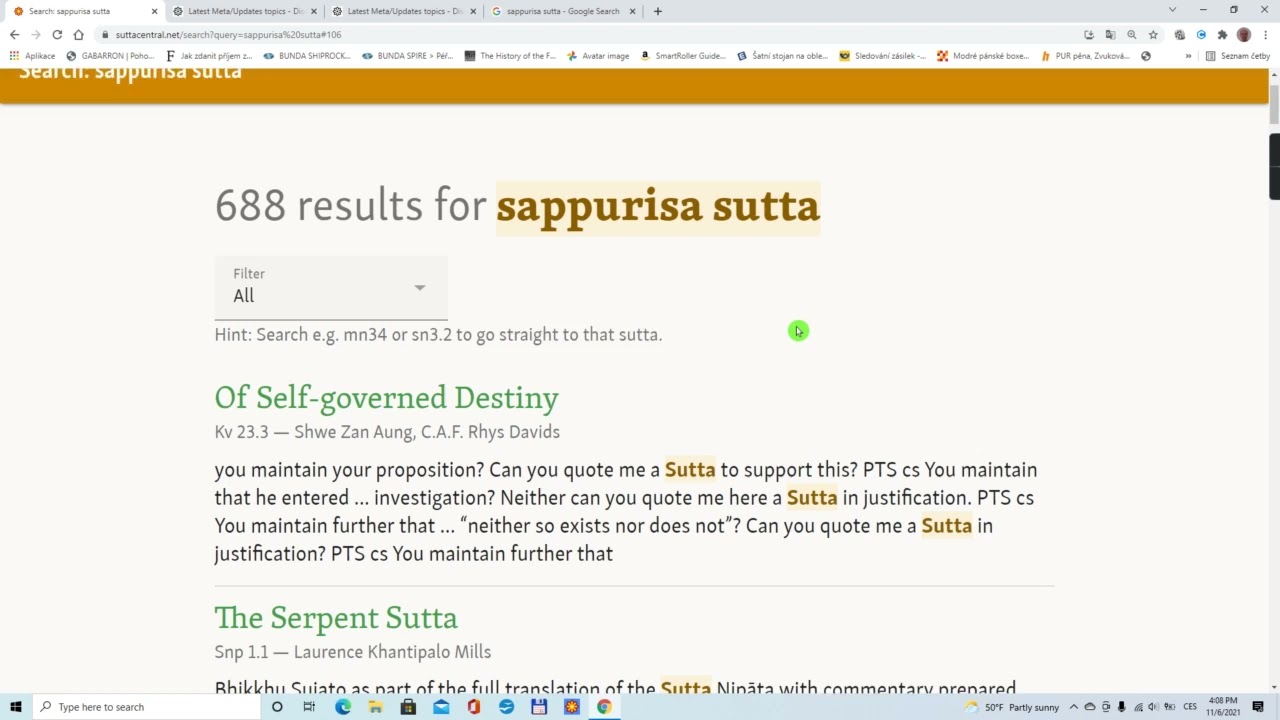Expand hidden system tray icons
Image resolution: width=1280 pixels, height=720 pixels.
point(1074,707)
